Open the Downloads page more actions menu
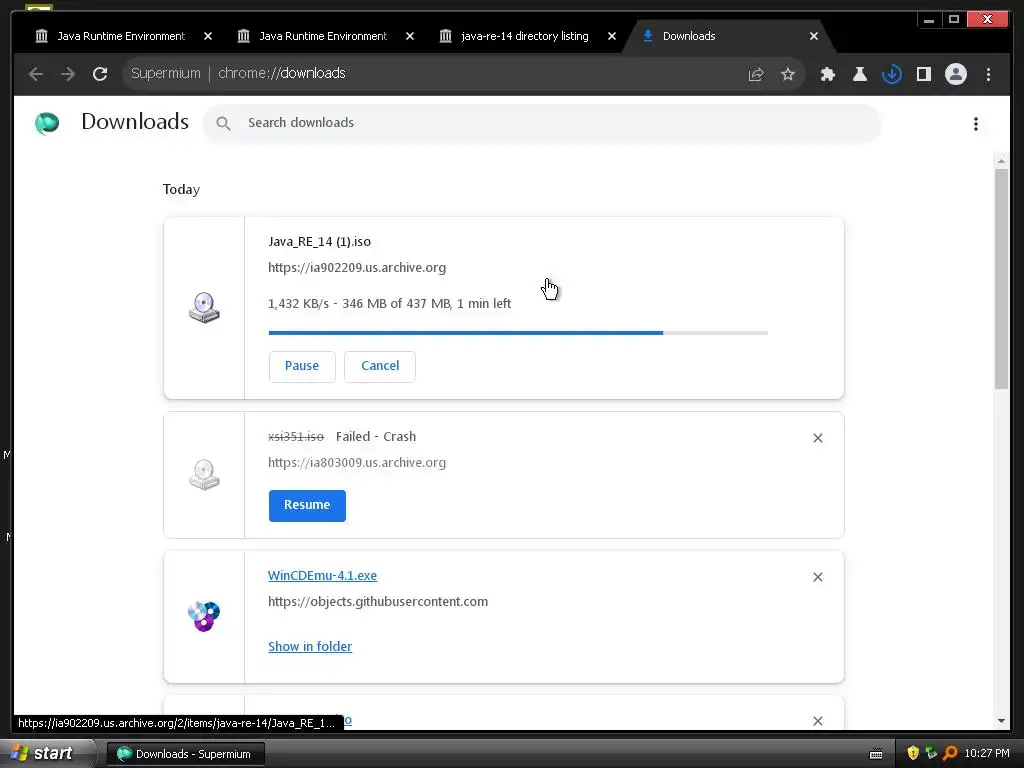 tap(976, 124)
